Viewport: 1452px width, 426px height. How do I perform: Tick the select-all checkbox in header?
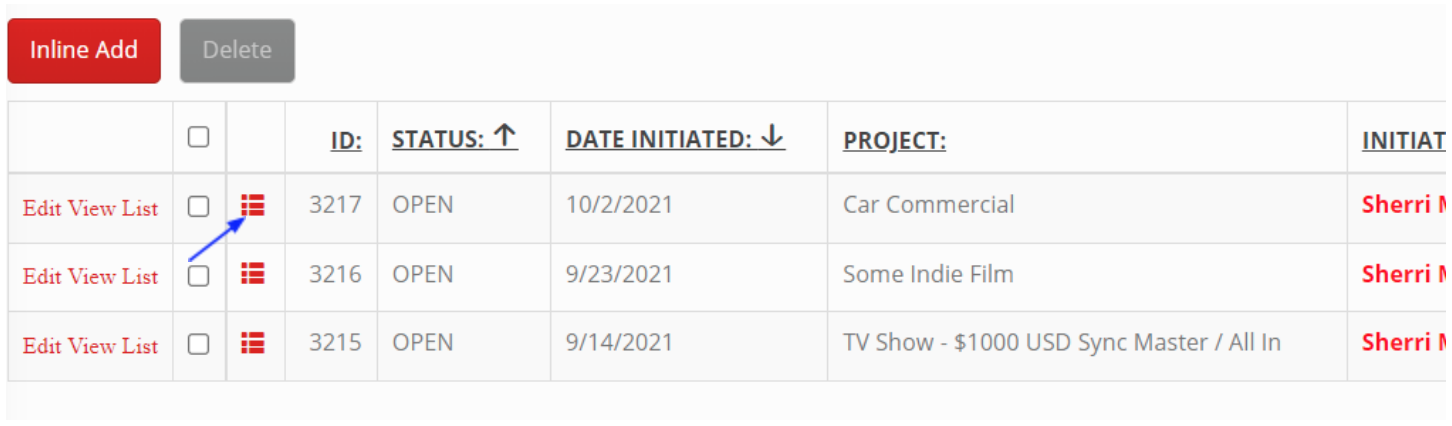click(x=199, y=137)
